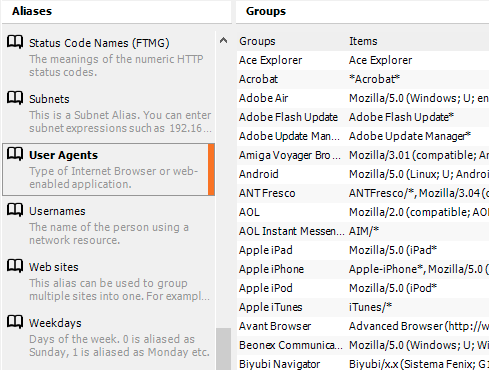This screenshot has width=489, height=370.
Task: Select the Amiga Voyager Bro... group
Action: coord(290,155)
